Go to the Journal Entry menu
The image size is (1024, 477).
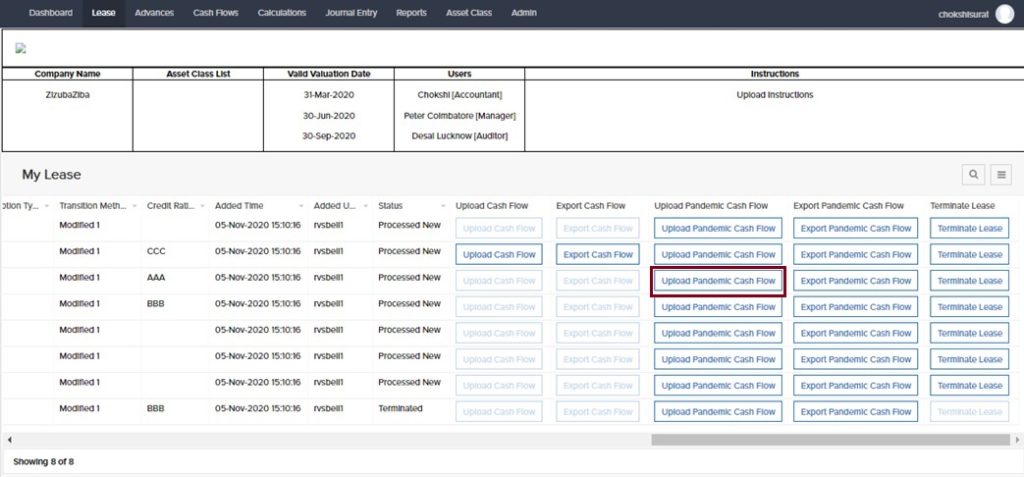[x=351, y=13]
